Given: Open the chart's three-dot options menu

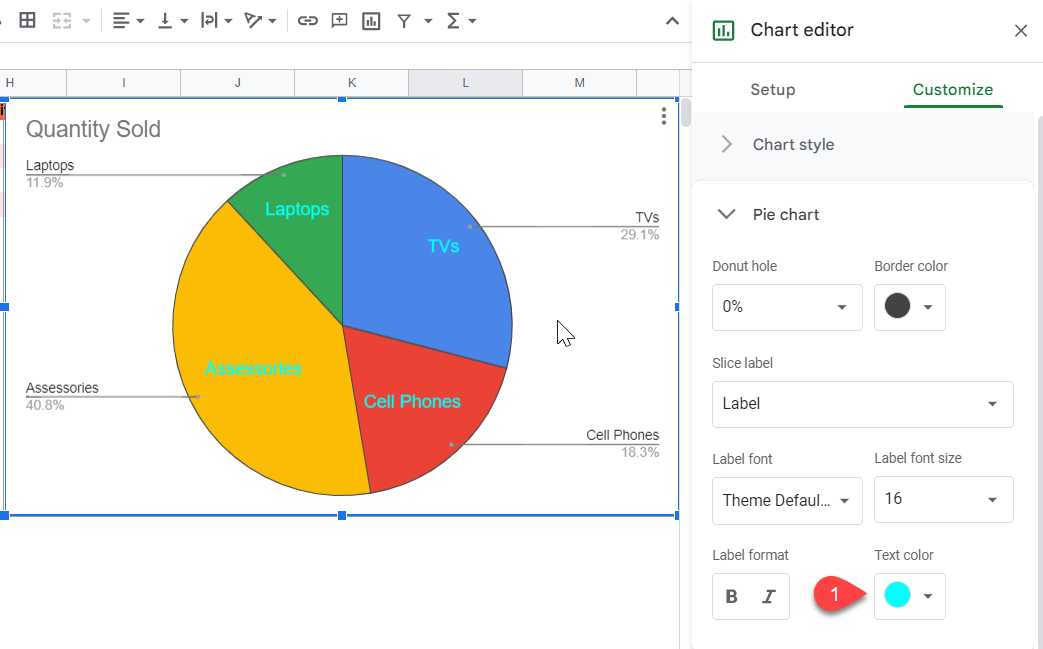Looking at the screenshot, I should click(x=664, y=116).
